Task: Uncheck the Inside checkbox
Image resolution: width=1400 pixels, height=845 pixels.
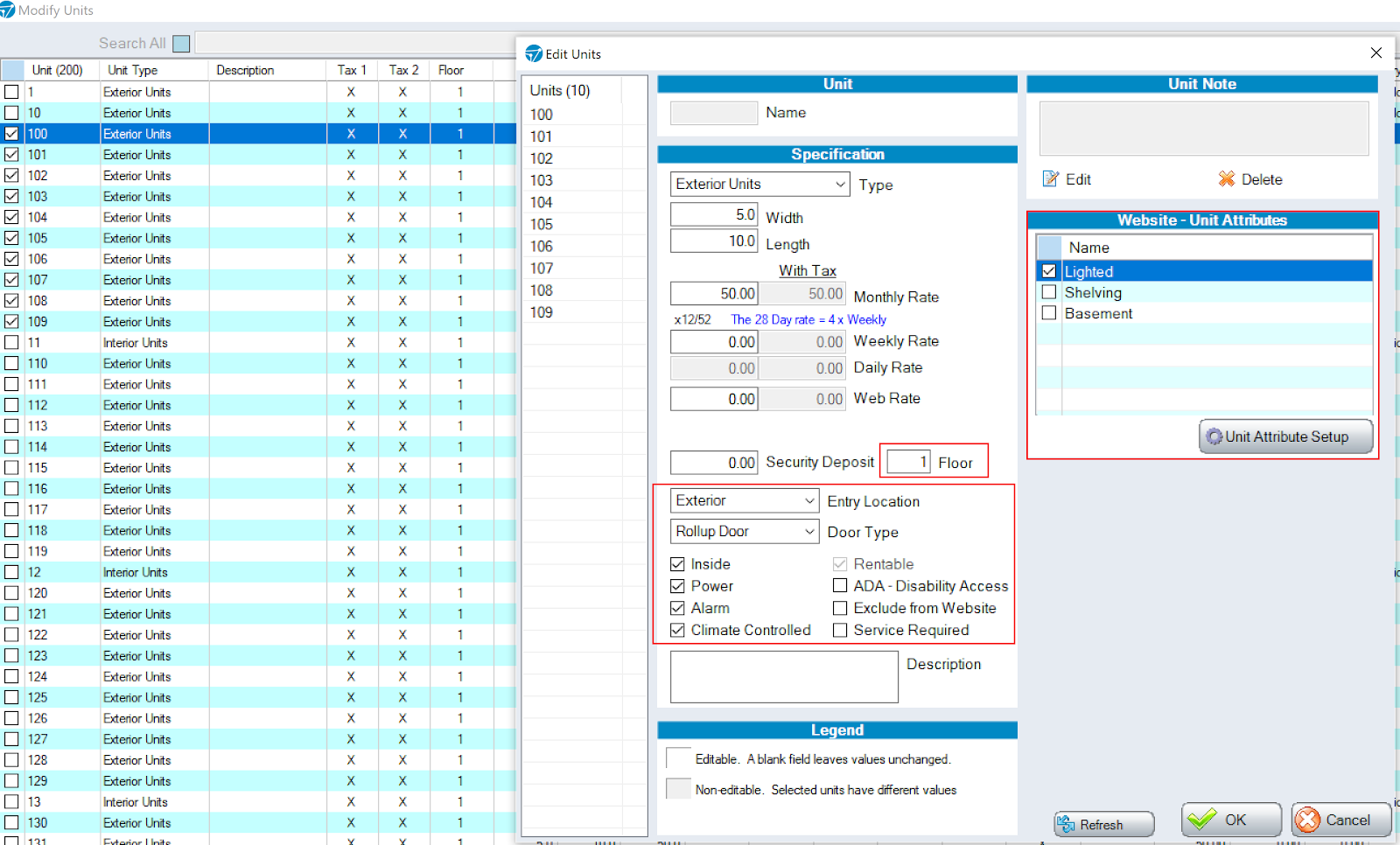Action: [677, 564]
